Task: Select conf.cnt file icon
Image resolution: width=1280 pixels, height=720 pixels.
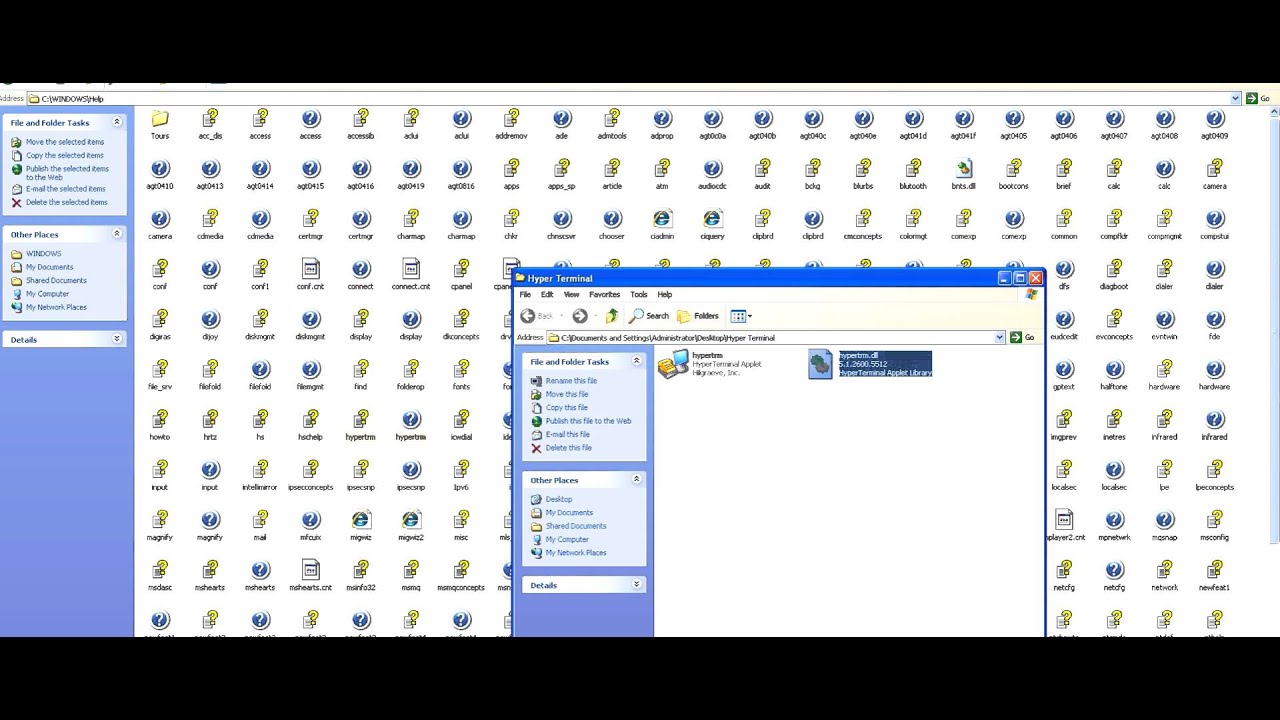Action: tap(310, 269)
